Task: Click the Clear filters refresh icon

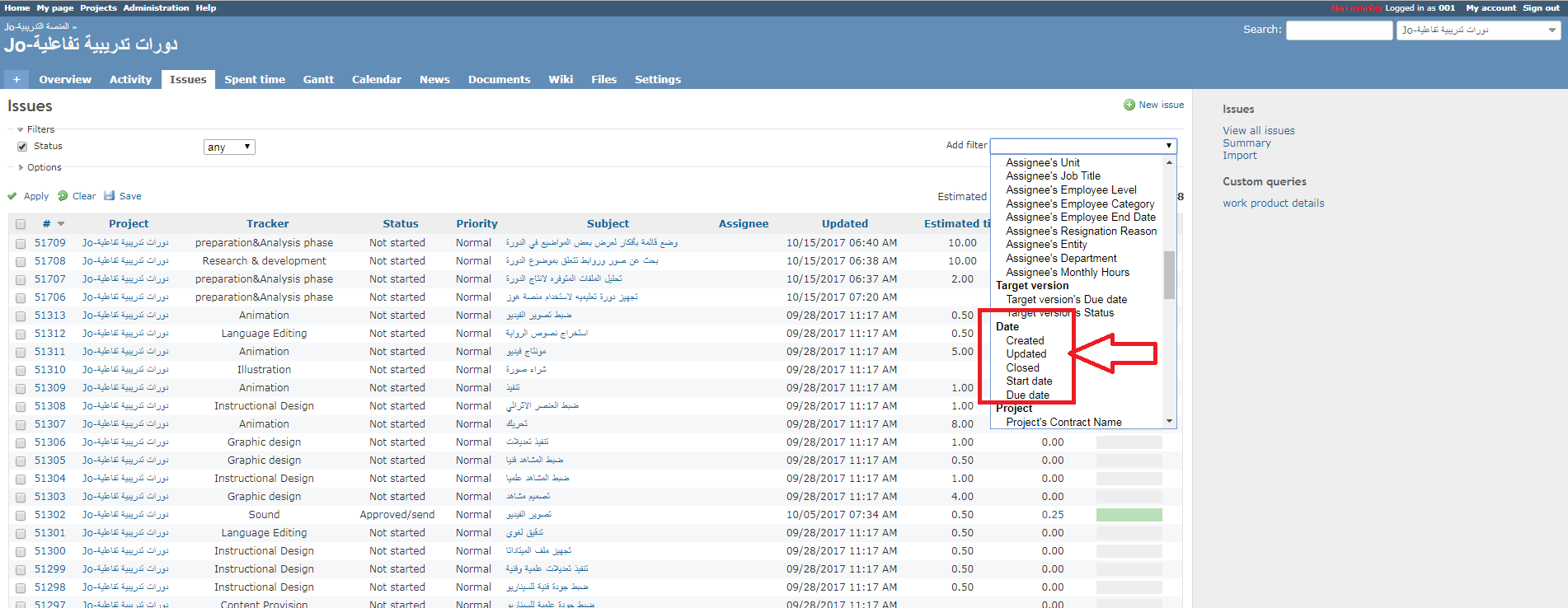Action: (63, 196)
